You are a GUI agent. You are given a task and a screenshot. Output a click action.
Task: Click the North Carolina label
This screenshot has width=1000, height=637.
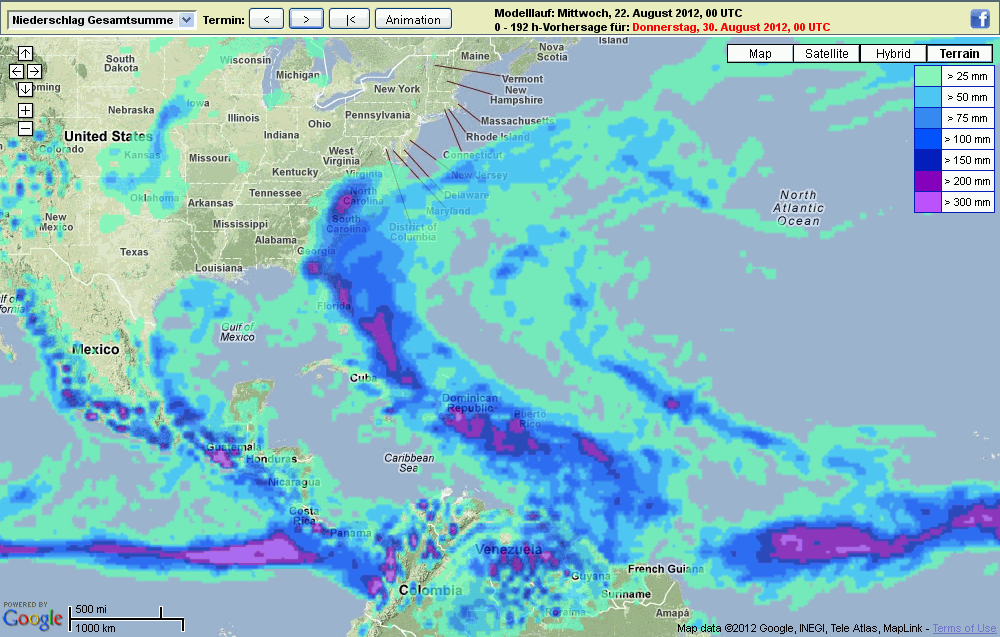[364, 196]
